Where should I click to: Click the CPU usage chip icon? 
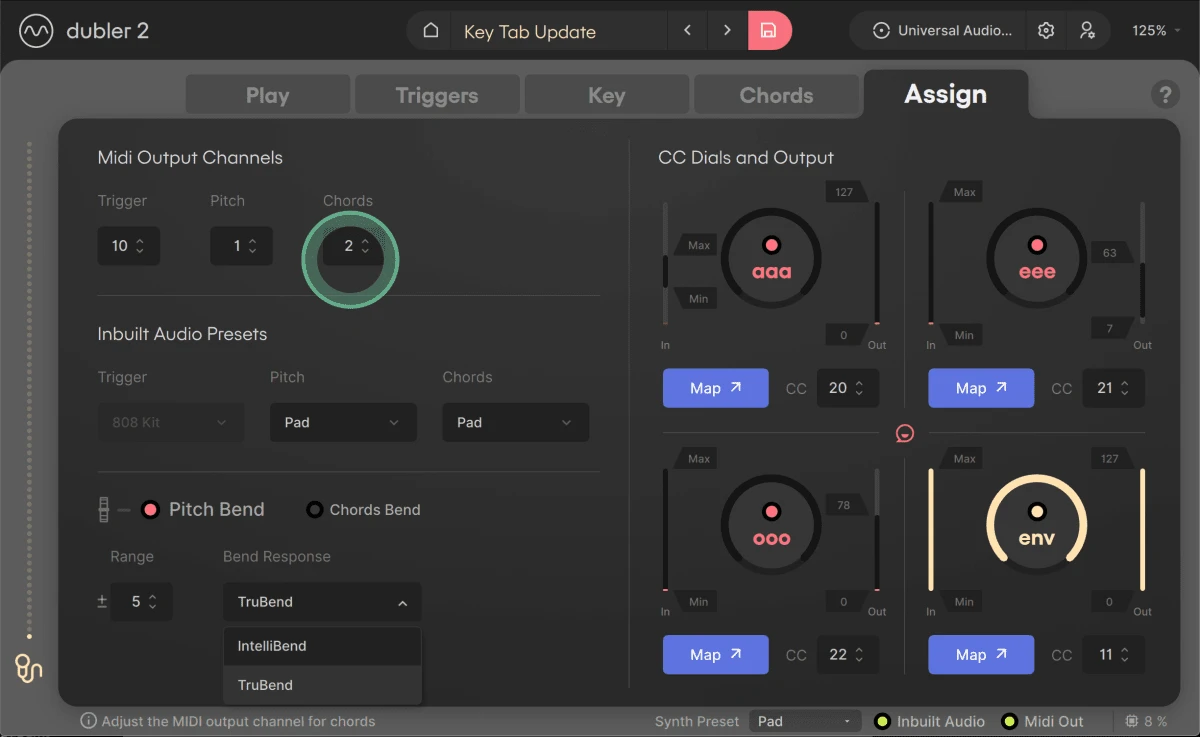pyautogui.click(x=1132, y=721)
